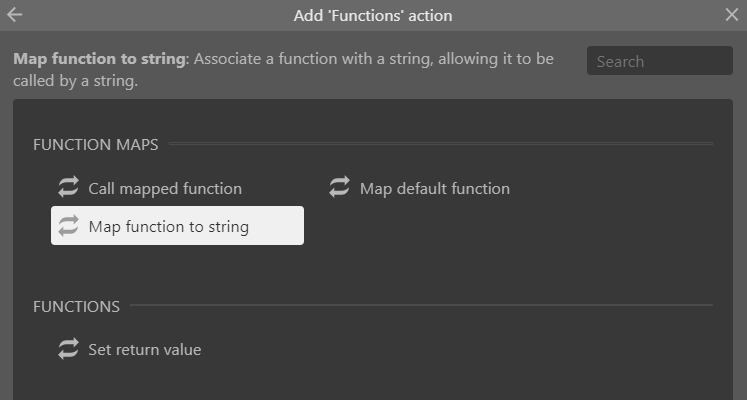Close the Add Functions action dialog
747x400 pixels.
pyautogui.click(x=732, y=15)
